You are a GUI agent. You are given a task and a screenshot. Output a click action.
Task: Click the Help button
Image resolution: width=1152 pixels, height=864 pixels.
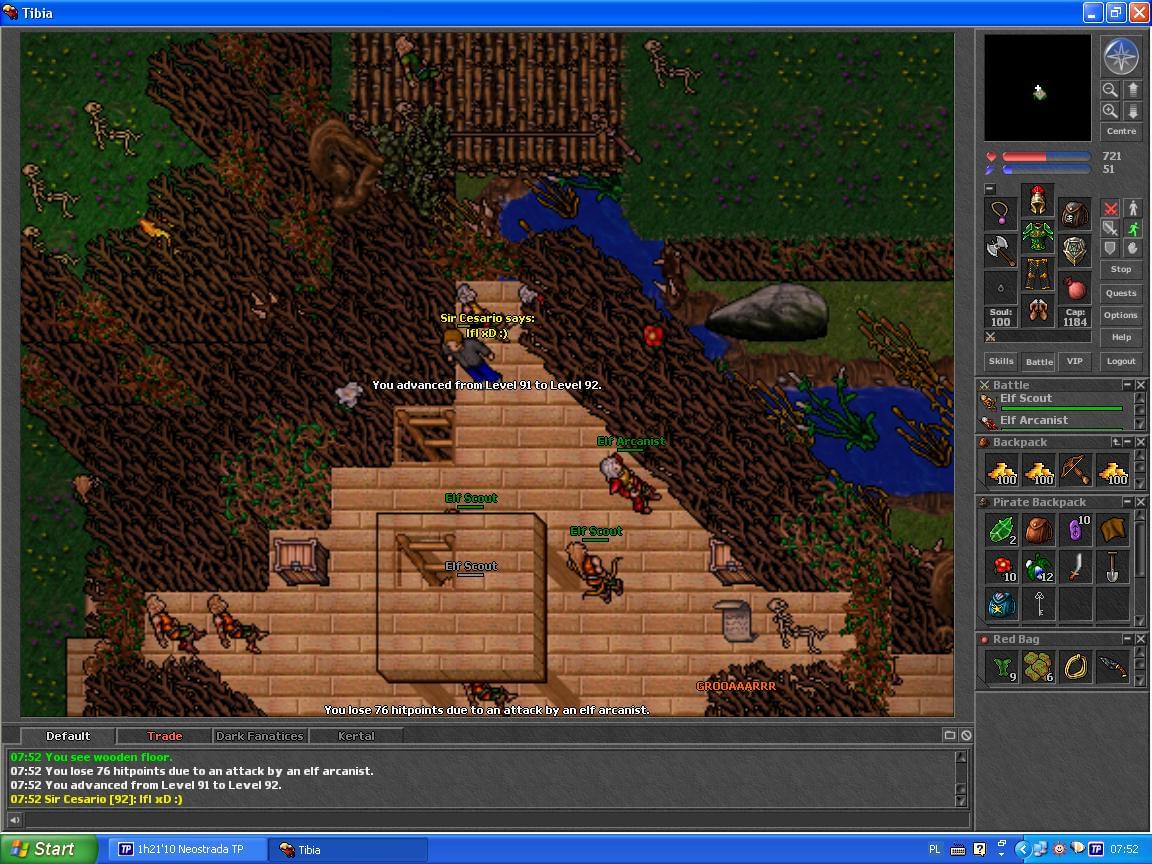pyautogui.click(x=1121, y=337)
